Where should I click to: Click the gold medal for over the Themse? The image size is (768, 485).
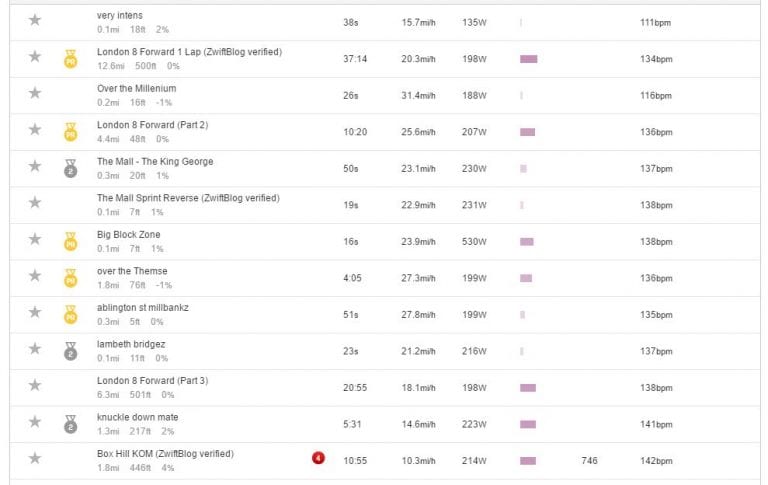(71, 278)
